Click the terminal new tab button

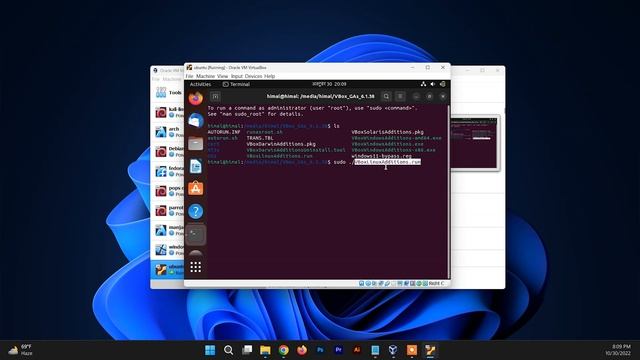[x=216, y=96]
